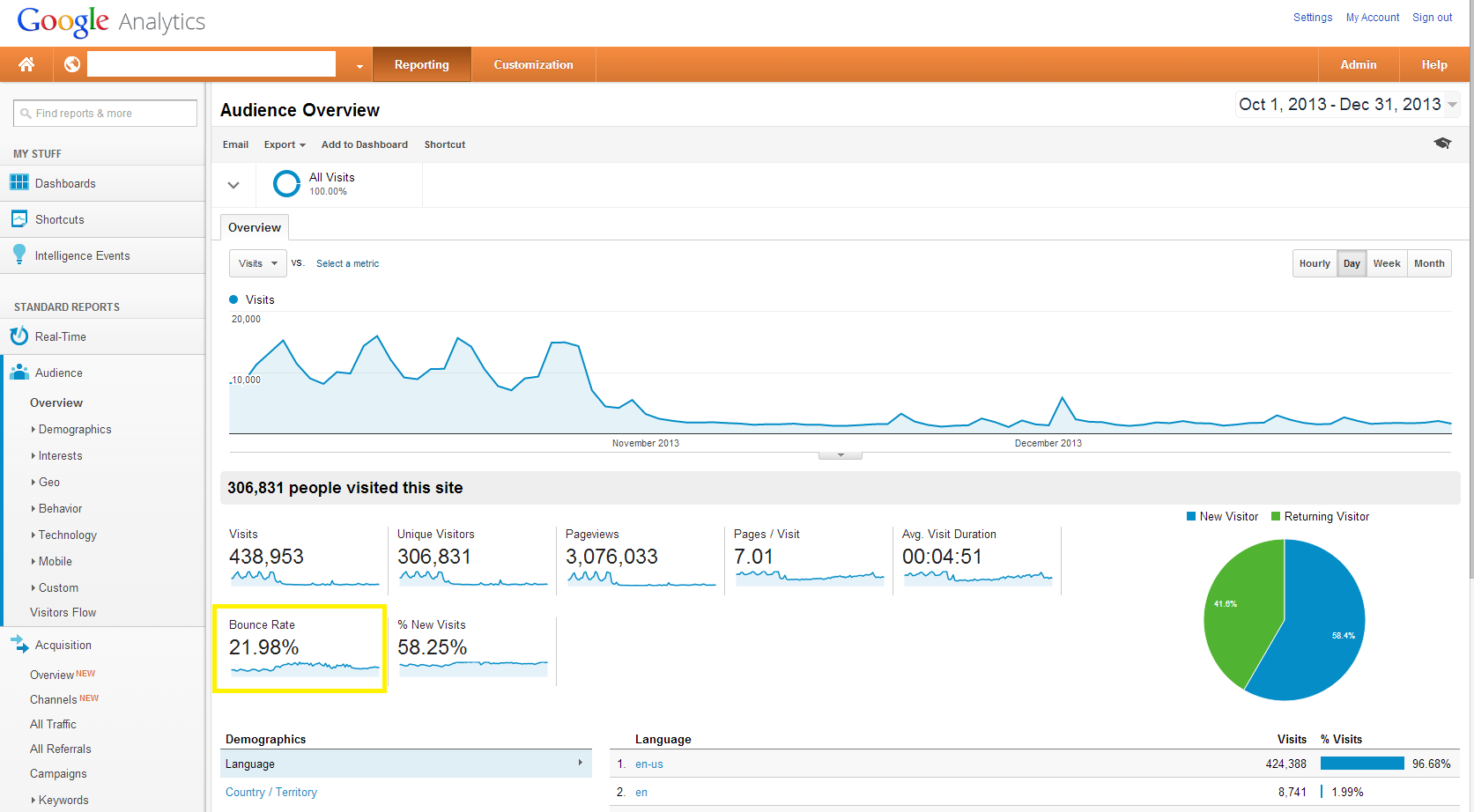Click Email report button
1474x812 pixels.
point(235,144)
